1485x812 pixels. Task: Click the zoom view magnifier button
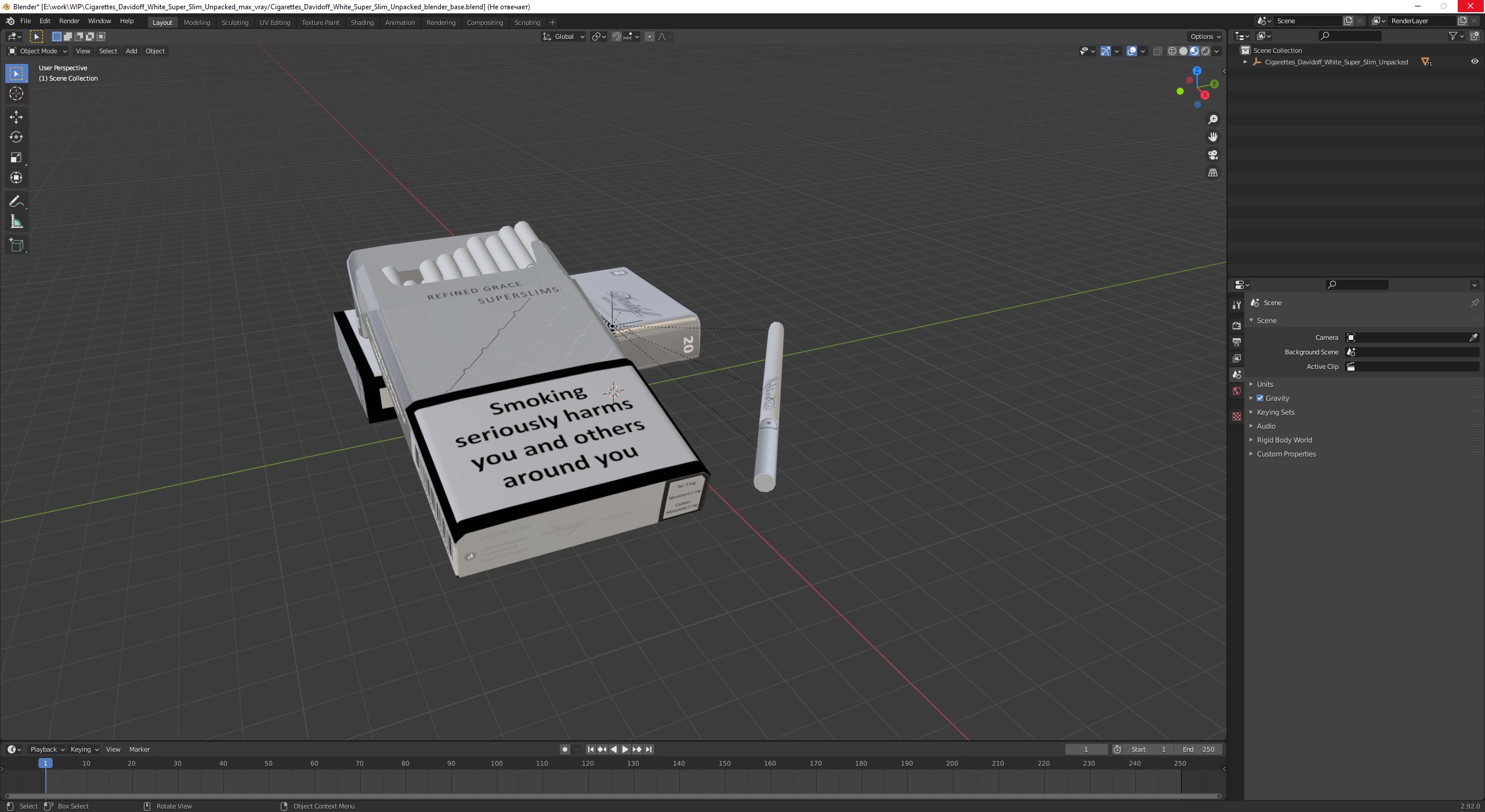1212,119
